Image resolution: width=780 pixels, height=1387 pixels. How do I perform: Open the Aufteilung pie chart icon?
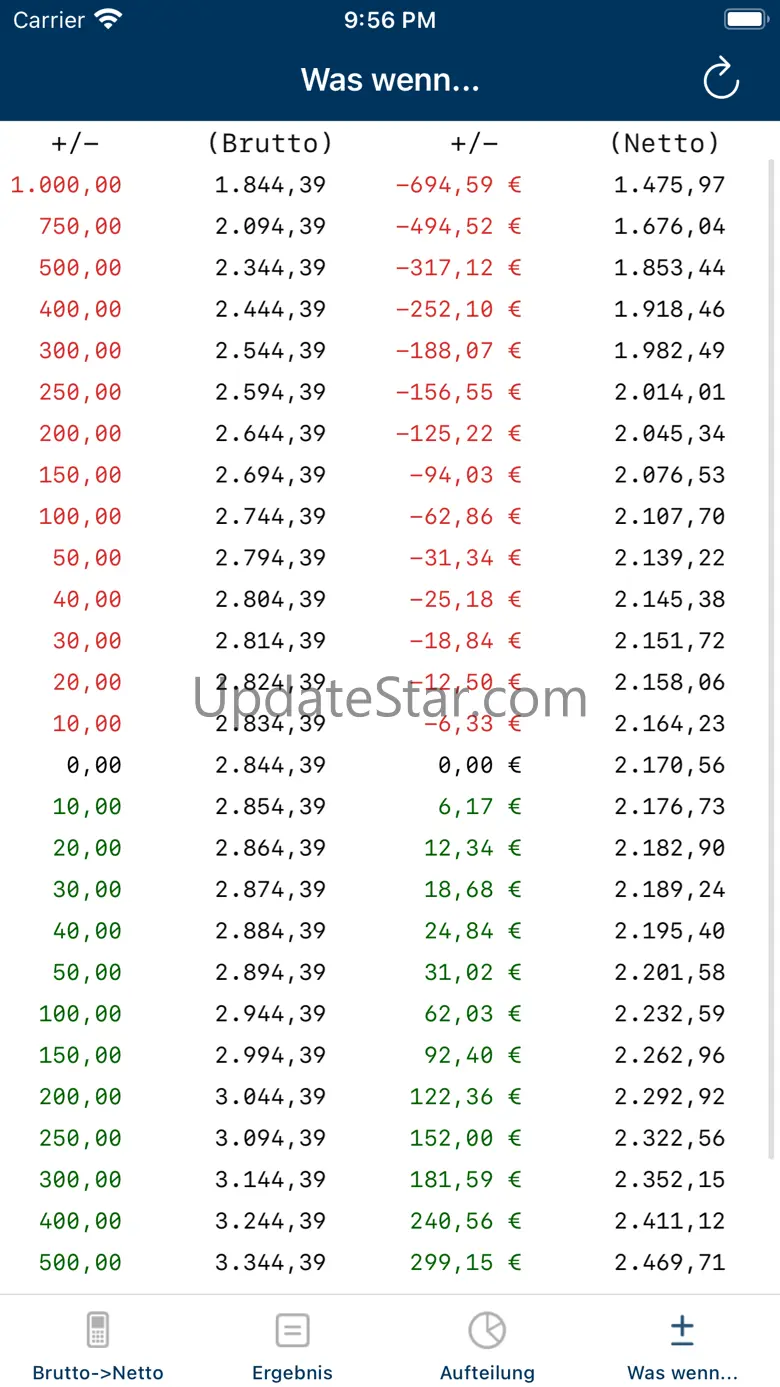(487, 1330)
